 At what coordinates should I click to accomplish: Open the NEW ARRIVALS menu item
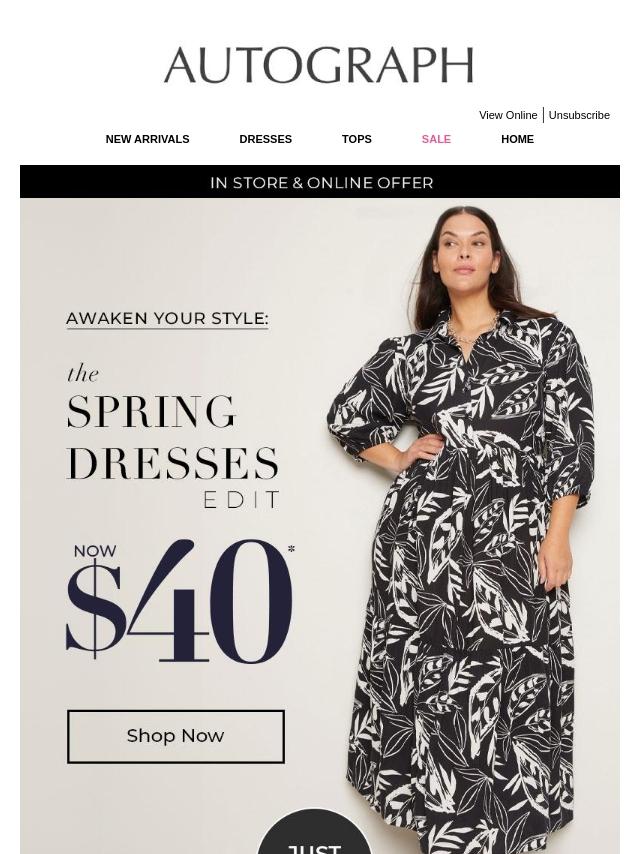click(x=147, y=139)
